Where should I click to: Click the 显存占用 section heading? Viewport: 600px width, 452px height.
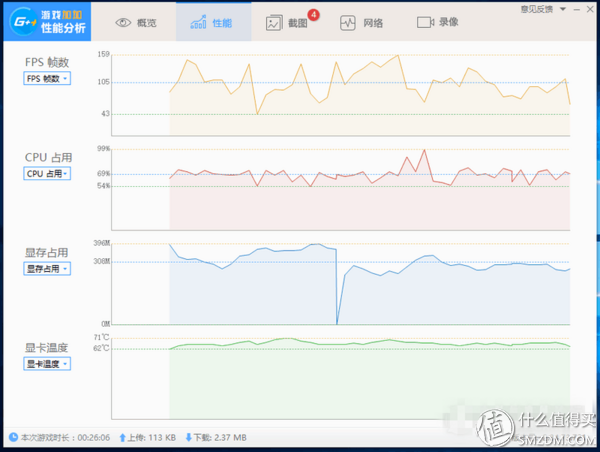47,253
